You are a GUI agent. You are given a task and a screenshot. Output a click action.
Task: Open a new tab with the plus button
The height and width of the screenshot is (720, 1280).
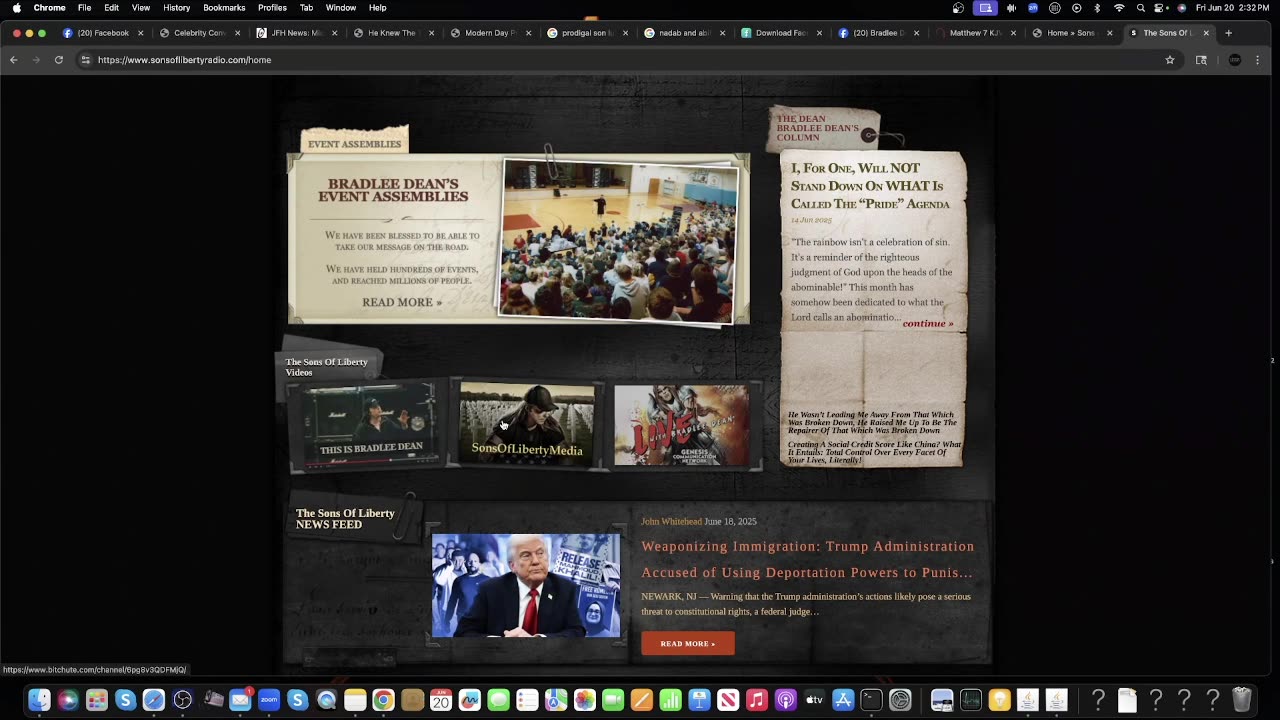[1229, 33]
